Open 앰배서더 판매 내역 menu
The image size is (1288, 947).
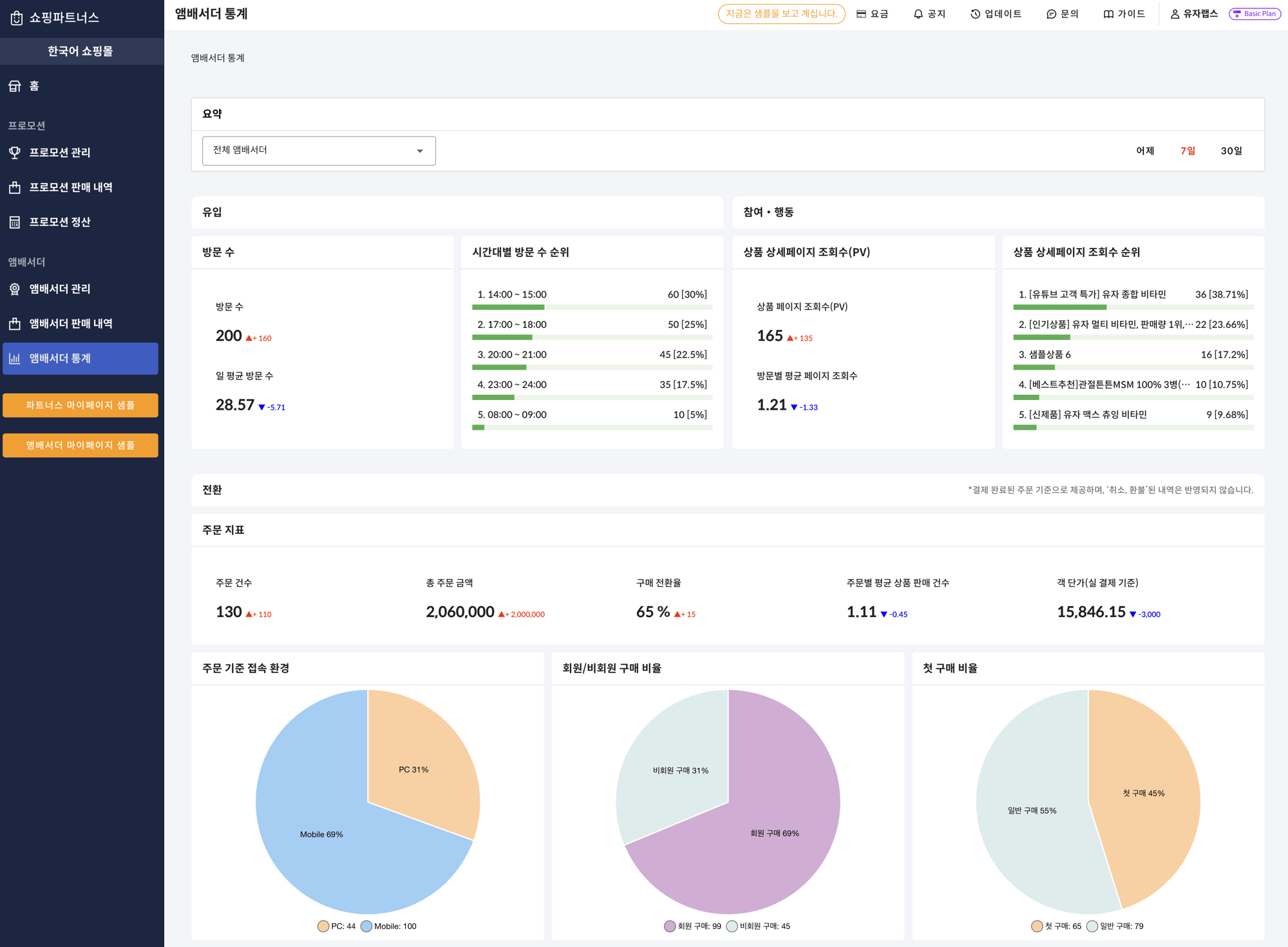click(x=80, y=324)
